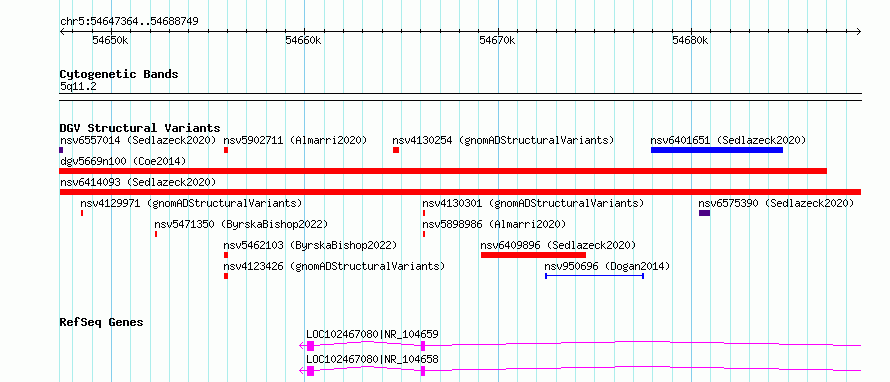Image resolution: width=890 pixels, height=382 pixels.
Task: Click the nsv4129971 variant marker
Action: pyautogui.click(x=82, y=213)
